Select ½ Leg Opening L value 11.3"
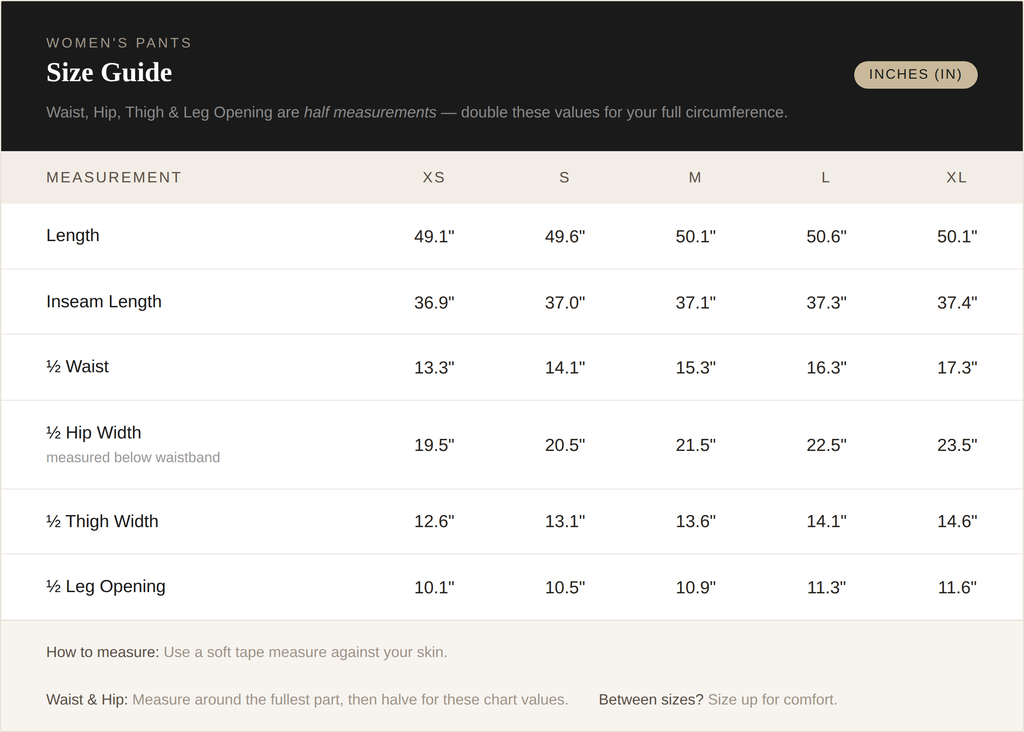This screenshot has height=732, width=1024. 826,588
